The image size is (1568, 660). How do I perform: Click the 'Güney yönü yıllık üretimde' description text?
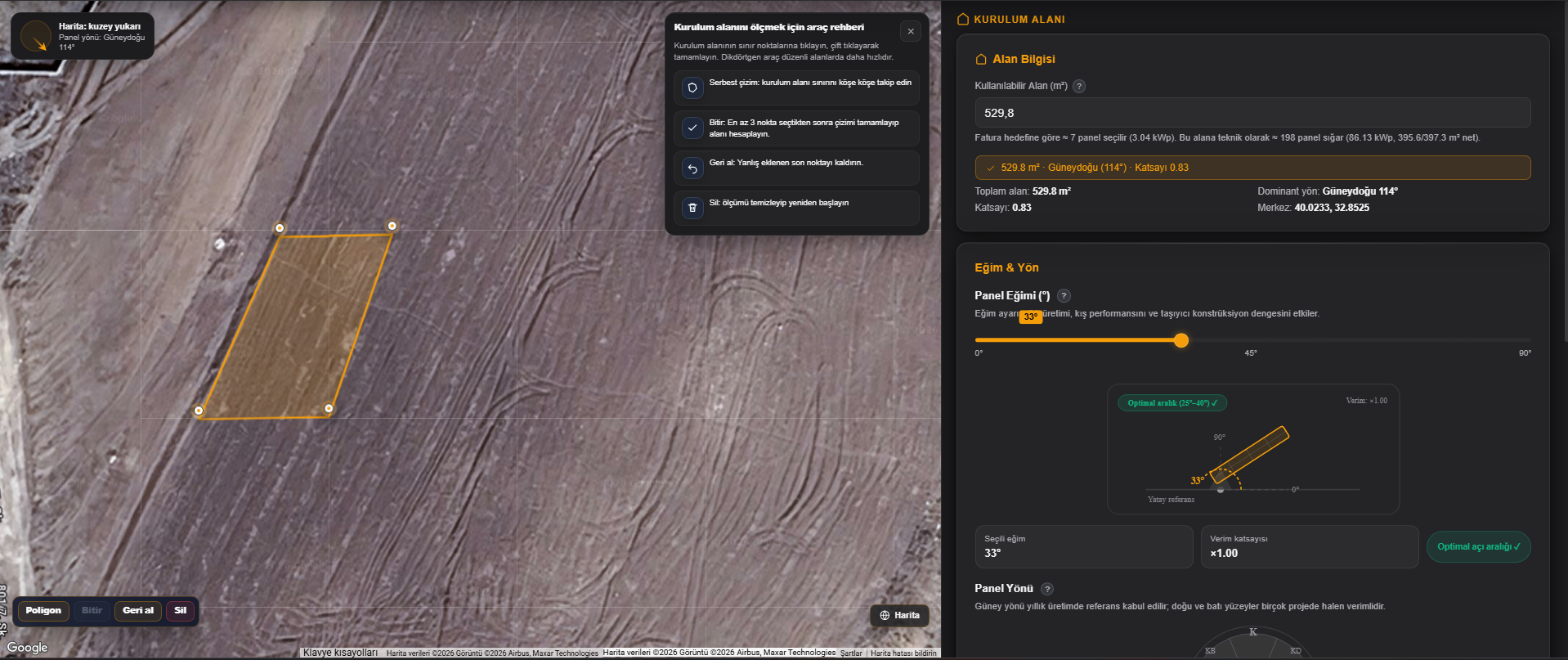(x=1180, y=607)
